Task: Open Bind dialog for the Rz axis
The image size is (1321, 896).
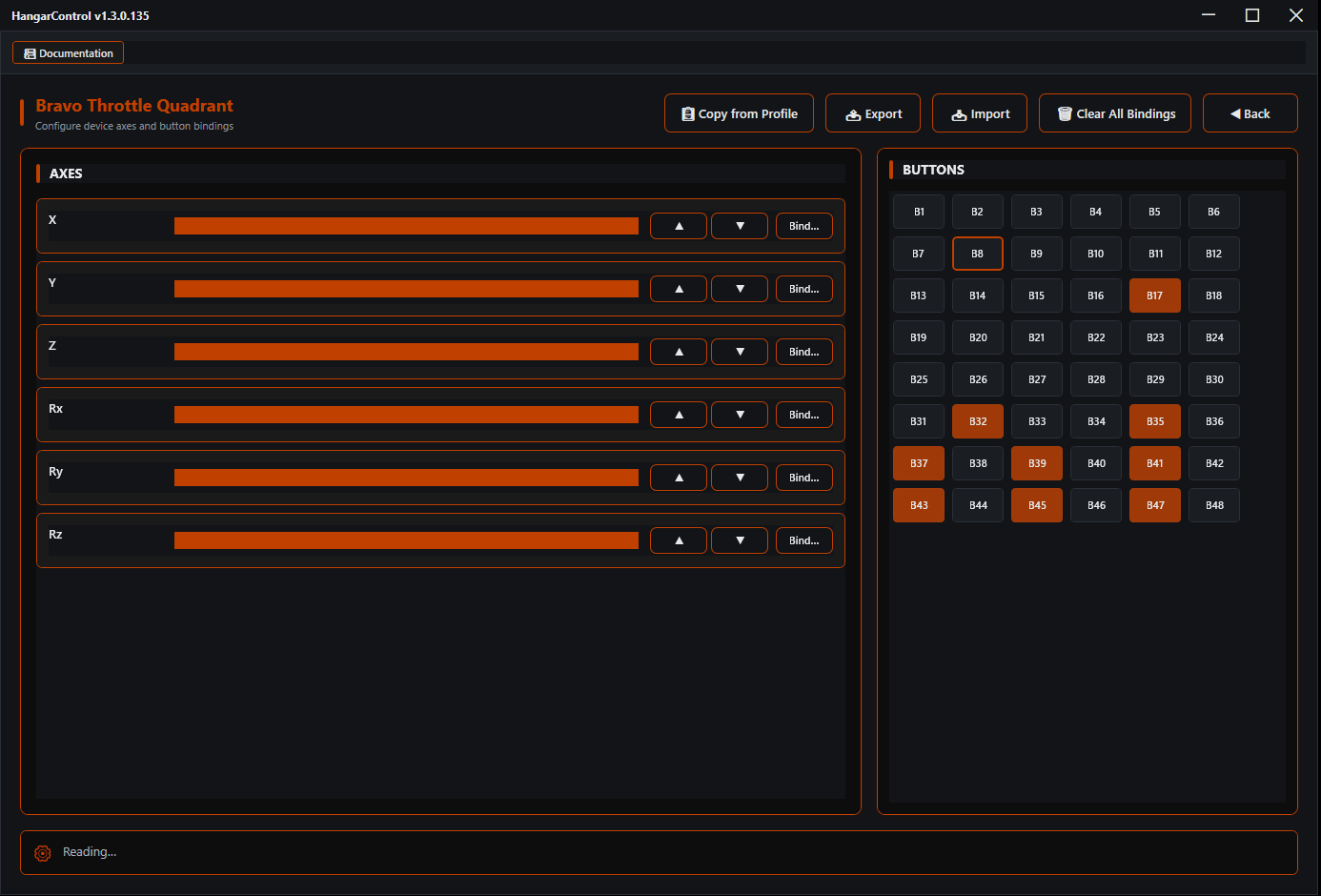Action: (x=803, y=540)
